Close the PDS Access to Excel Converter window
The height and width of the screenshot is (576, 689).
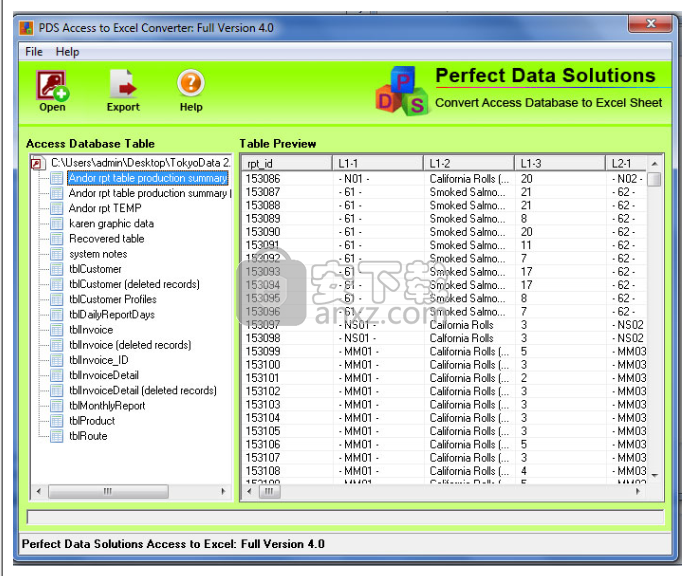tap(650, 23)
